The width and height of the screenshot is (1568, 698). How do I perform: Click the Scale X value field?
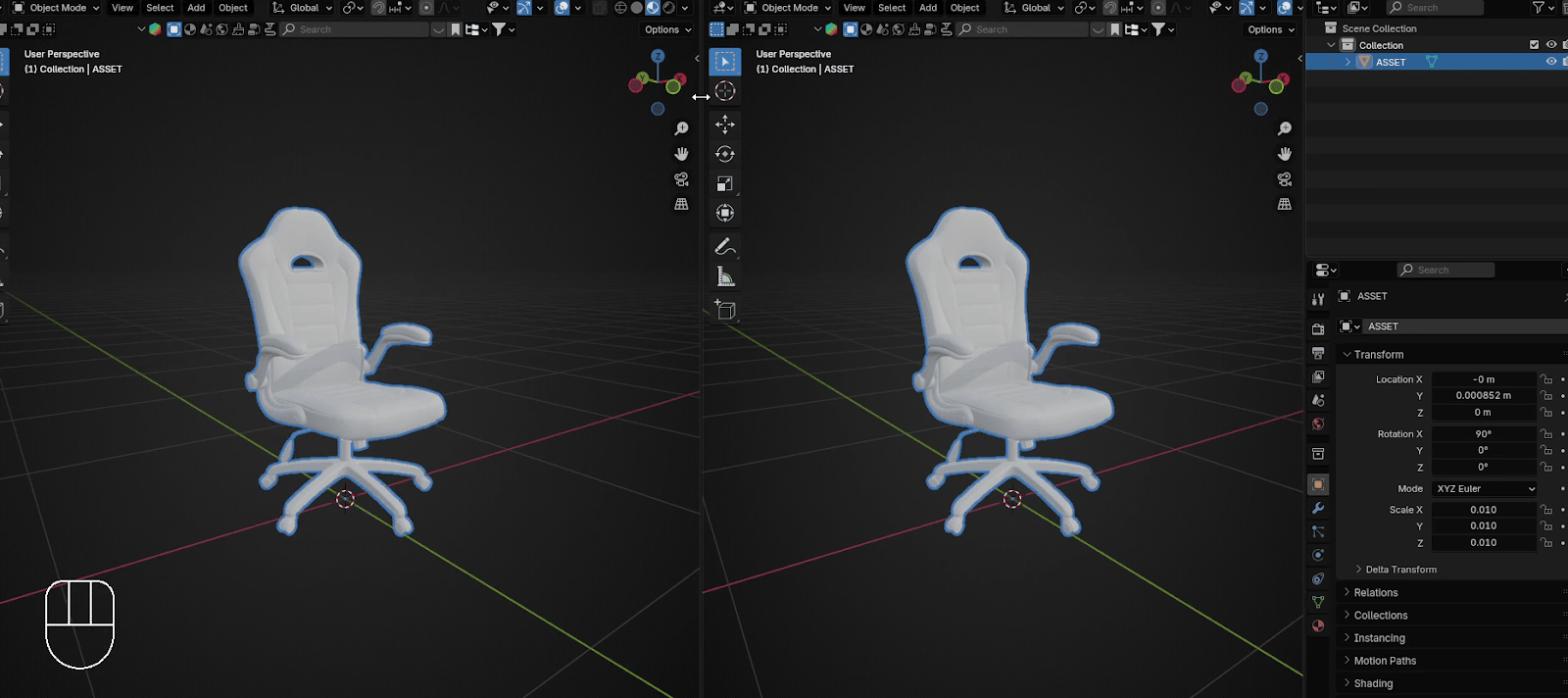coord(1483,510)
